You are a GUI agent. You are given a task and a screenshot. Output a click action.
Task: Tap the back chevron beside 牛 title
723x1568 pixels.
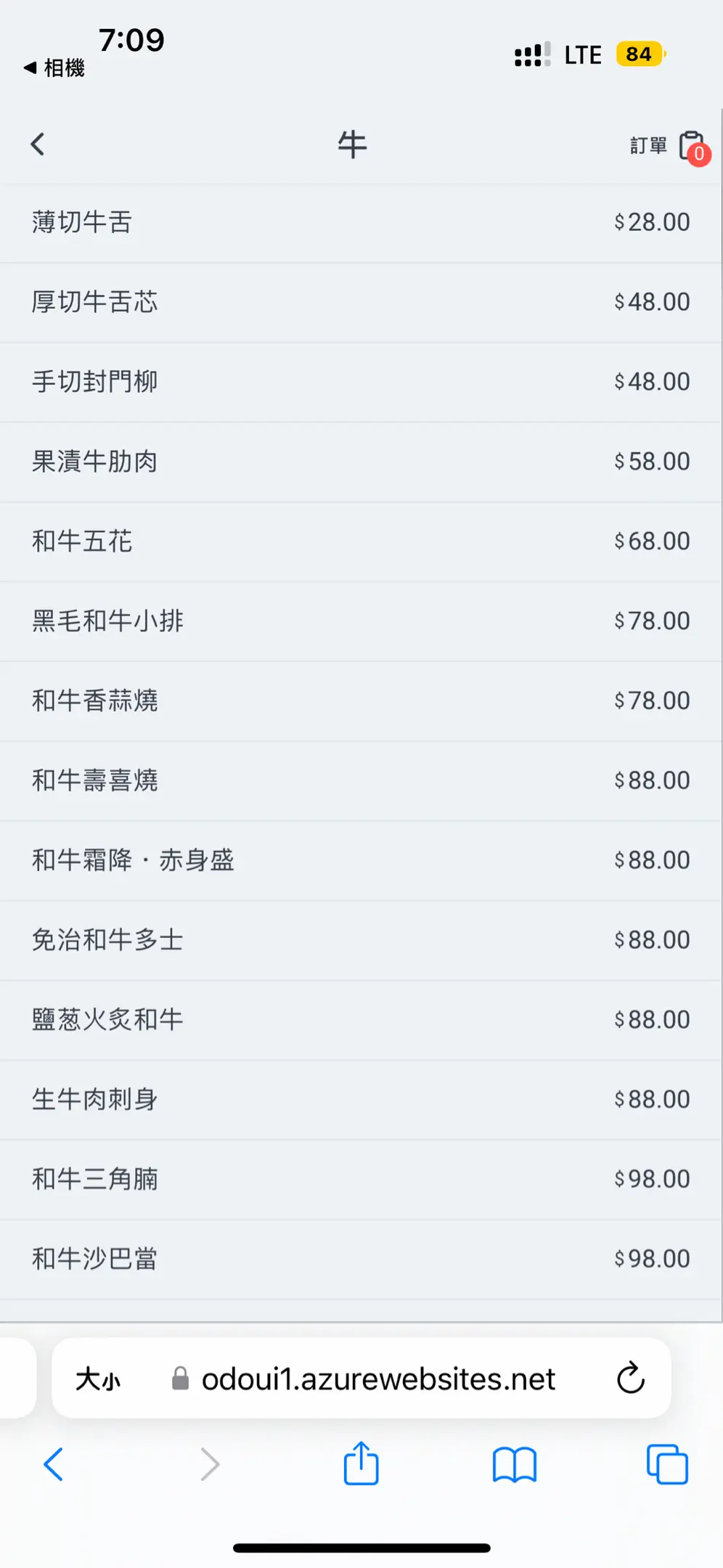tap(38, 144)
